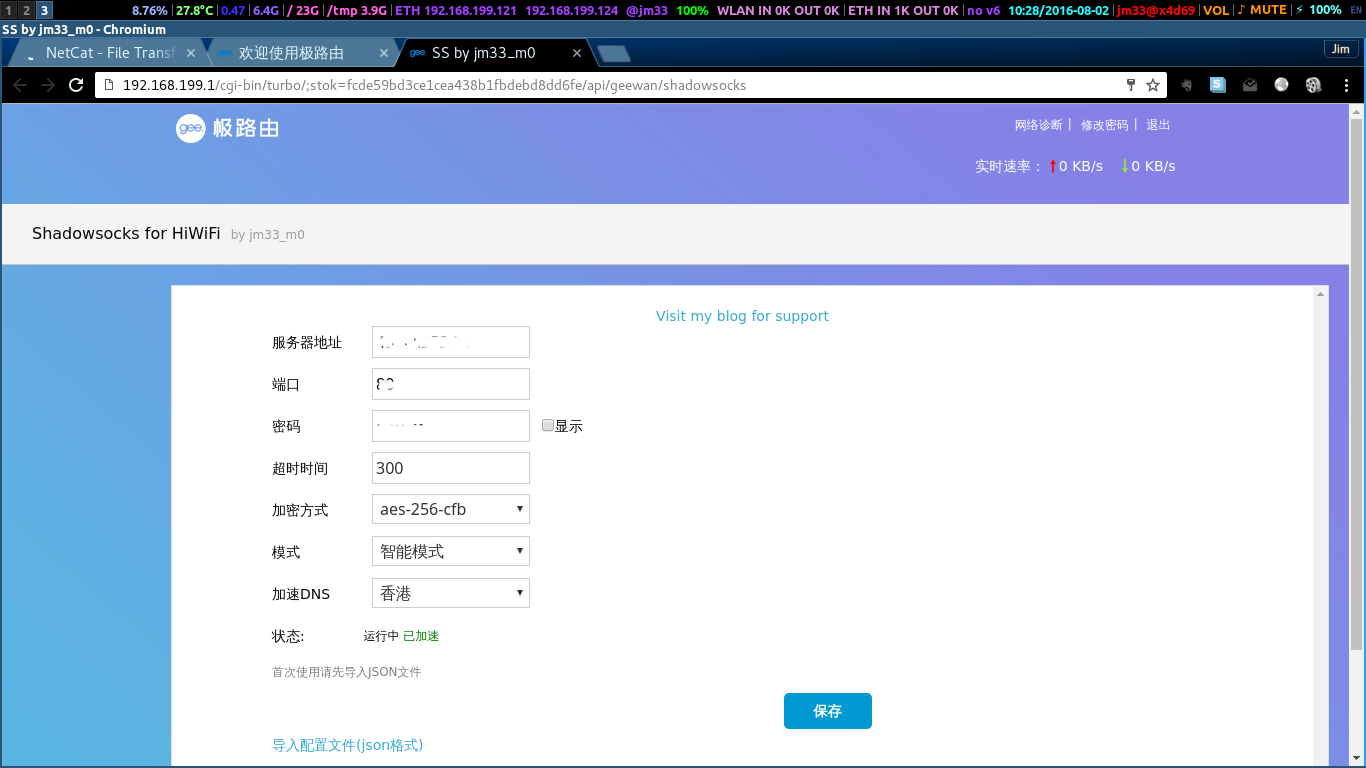Open the Chromium three-dot menu
1366x768 pixels.
coord(1345,85)
